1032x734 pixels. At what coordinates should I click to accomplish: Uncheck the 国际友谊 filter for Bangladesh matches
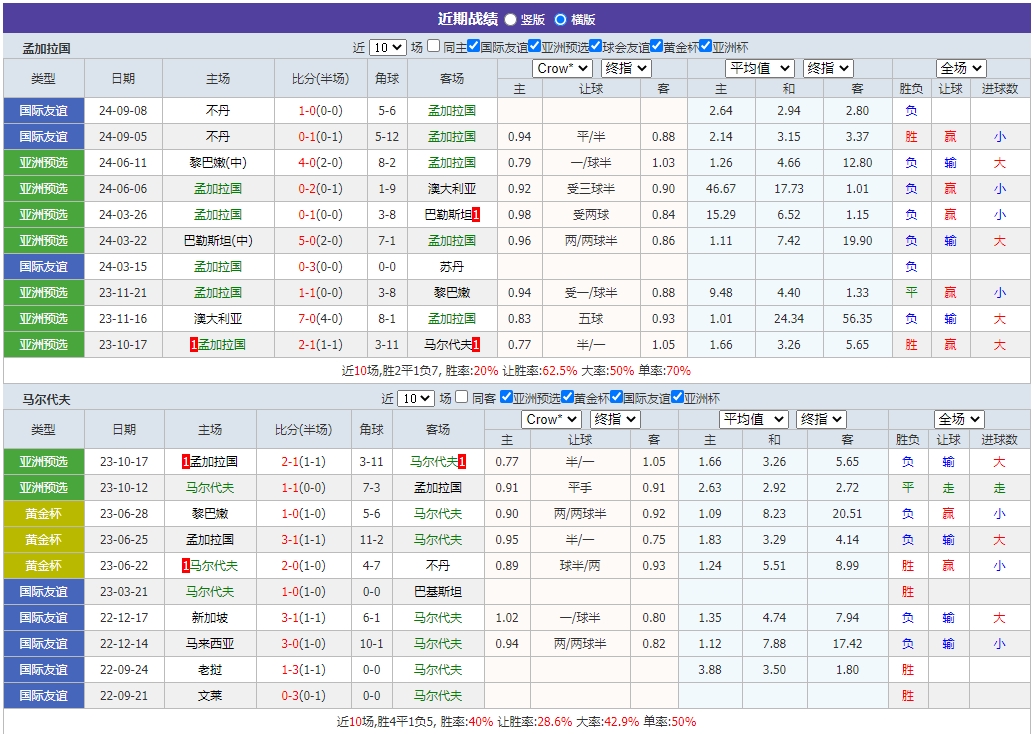(x=473, y=46)
